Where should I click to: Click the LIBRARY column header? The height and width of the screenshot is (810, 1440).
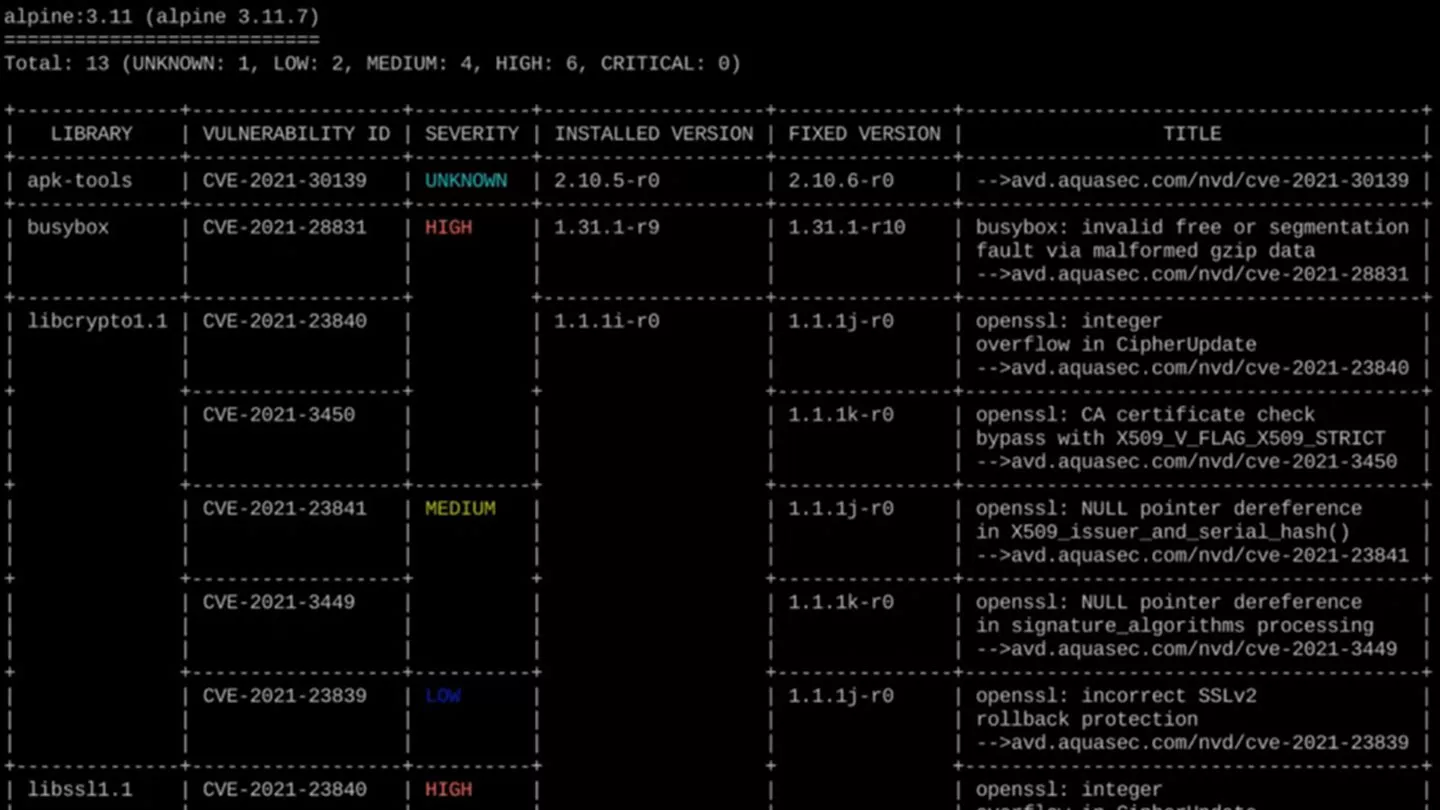pyautogui.click(x=92, y=134)
